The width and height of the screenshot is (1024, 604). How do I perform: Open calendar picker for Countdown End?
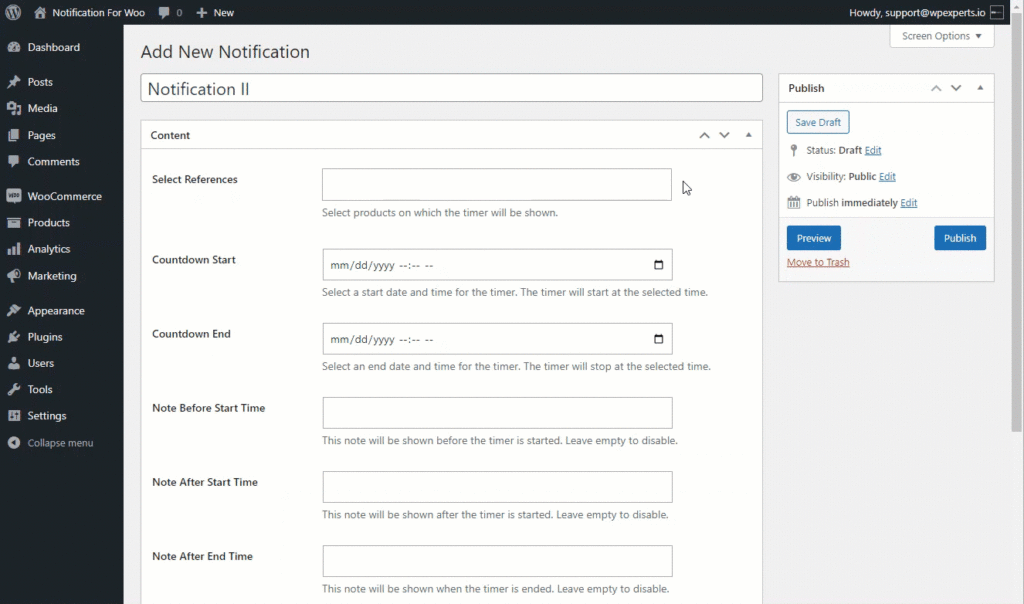click(x=658, y=339)
